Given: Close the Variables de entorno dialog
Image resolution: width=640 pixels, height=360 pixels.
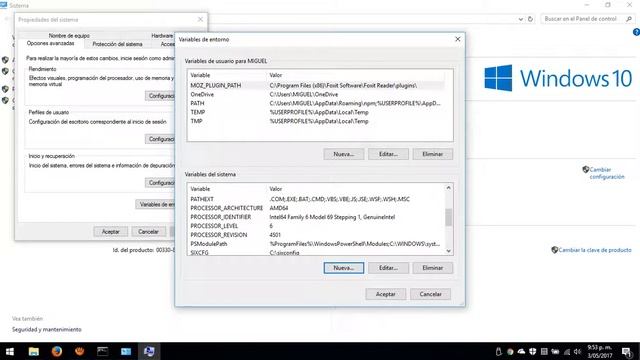Looking at the screenshot, I should 458,39.
